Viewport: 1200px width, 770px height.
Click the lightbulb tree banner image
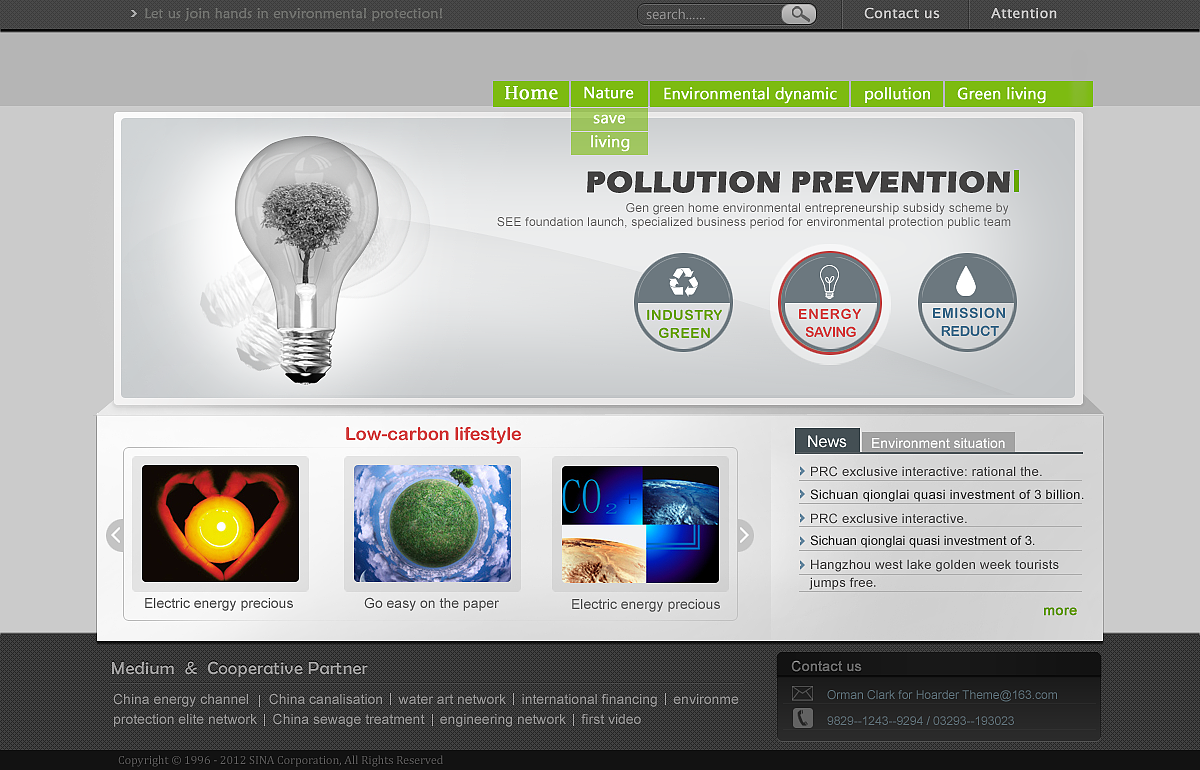305,260
